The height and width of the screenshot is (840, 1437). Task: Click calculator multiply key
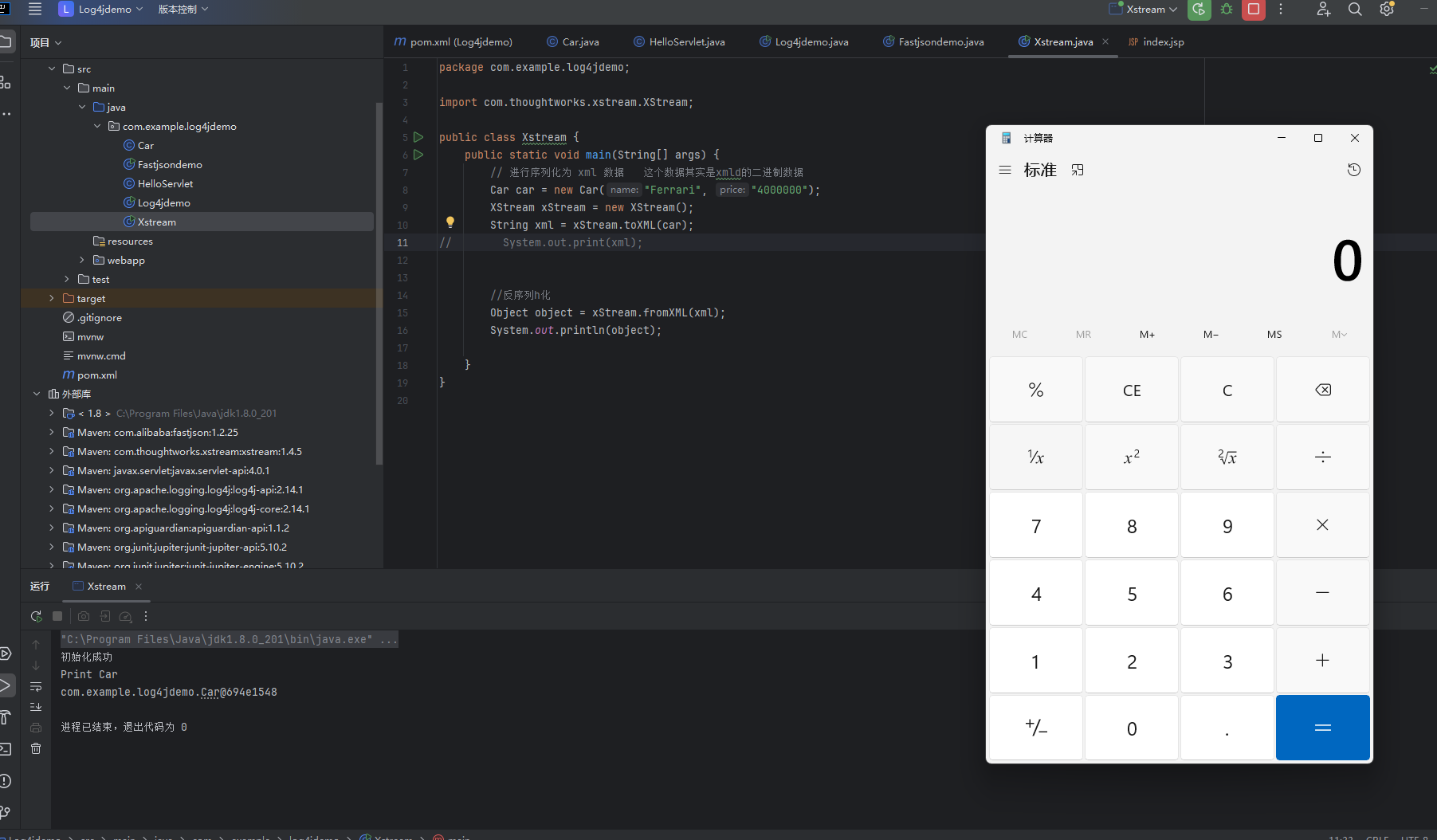(1323, 525)
